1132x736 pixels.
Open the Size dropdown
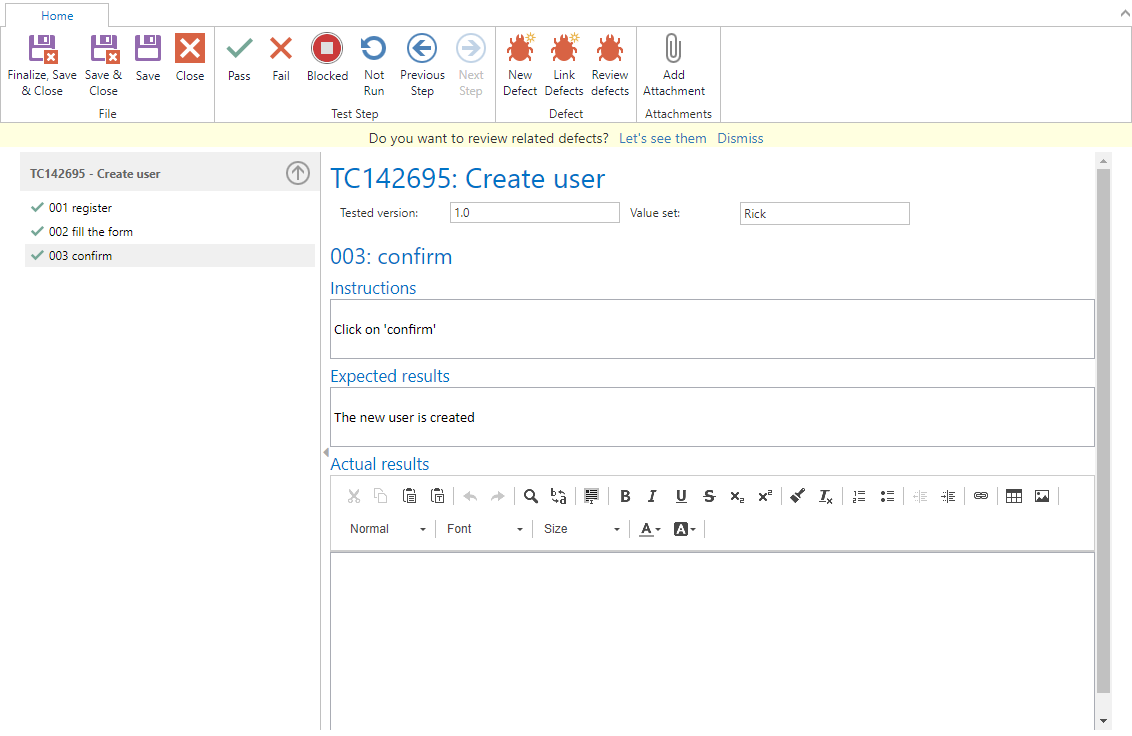pyautogui.click(x=581, y=529)
